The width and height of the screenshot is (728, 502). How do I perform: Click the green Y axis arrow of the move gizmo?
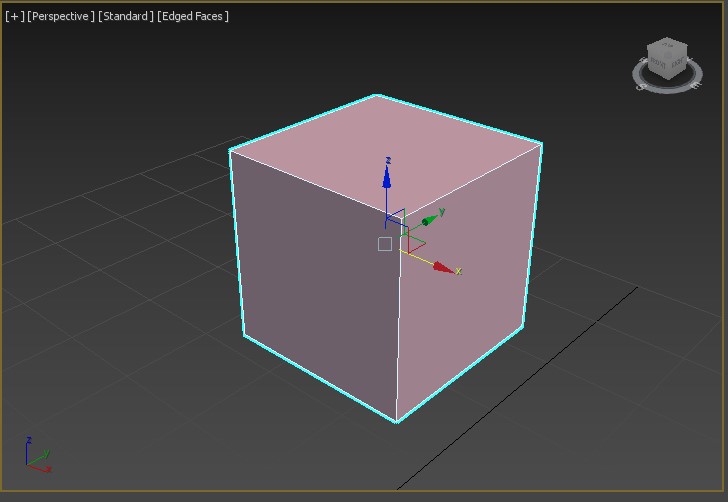429,220
